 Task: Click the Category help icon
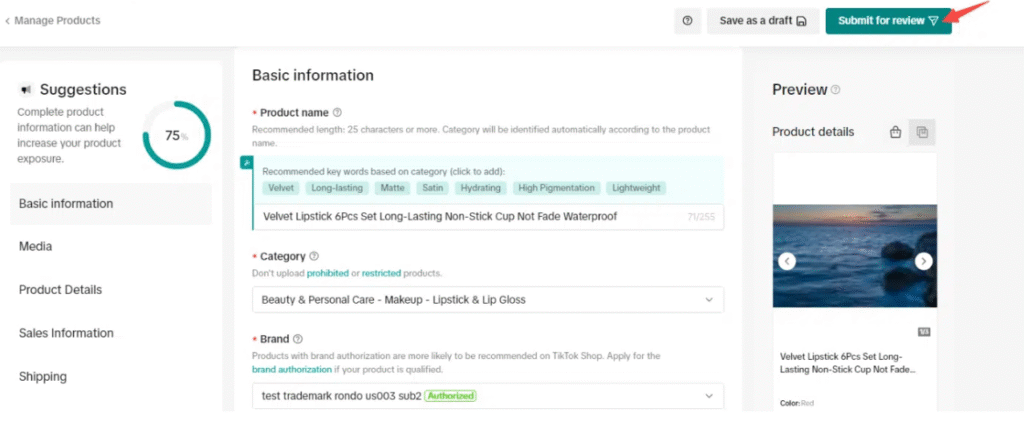315,257
